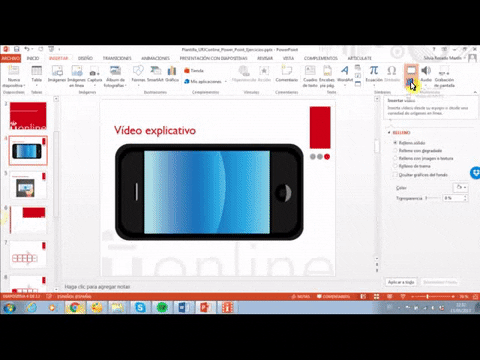
Task: Add a Cuadro de texto
Action: point(310,76)
